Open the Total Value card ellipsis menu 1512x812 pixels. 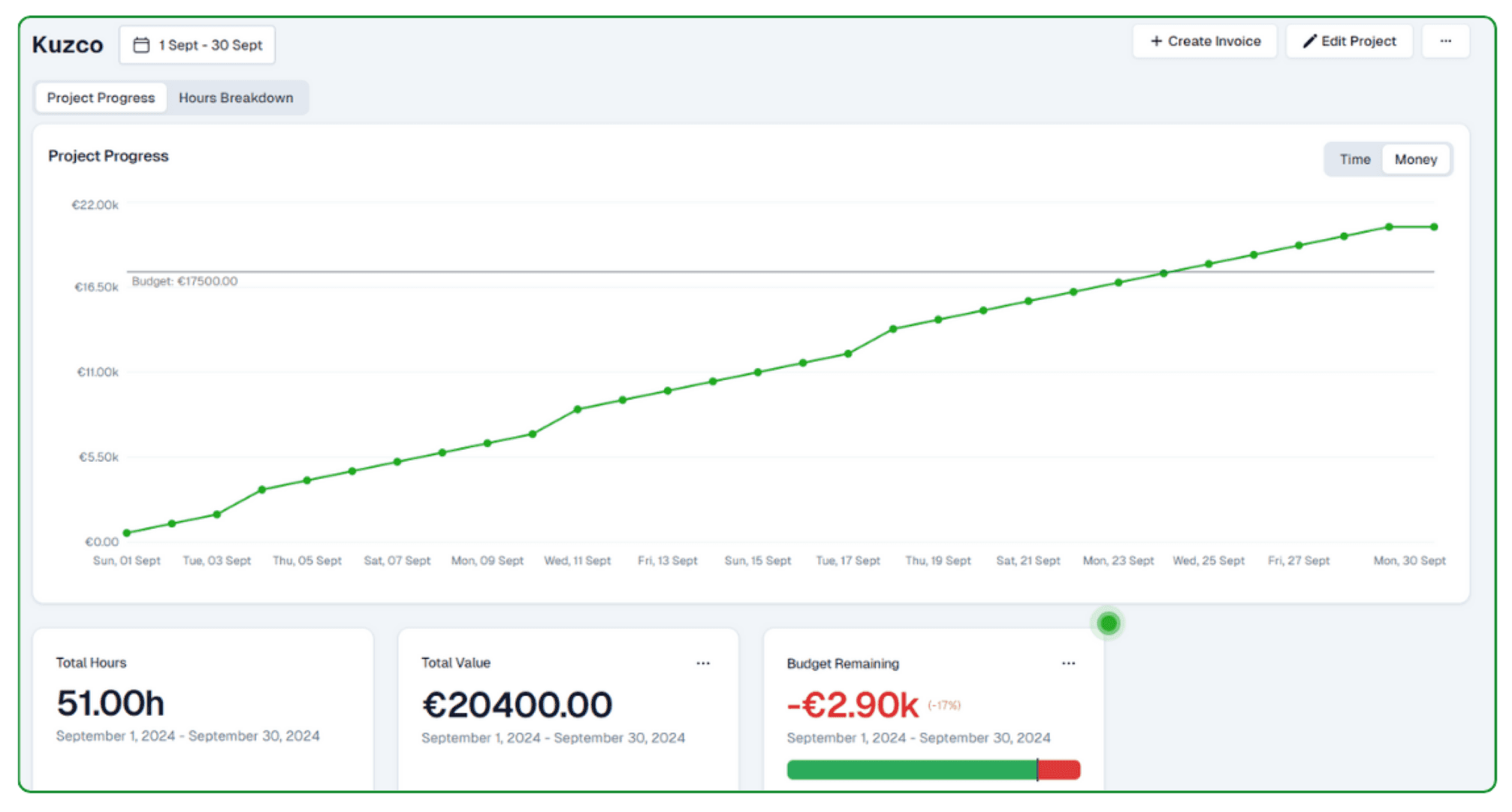703,663
